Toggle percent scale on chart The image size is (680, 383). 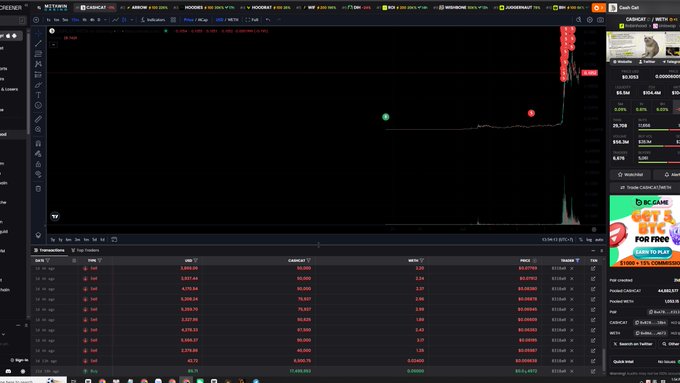[581, 239]
